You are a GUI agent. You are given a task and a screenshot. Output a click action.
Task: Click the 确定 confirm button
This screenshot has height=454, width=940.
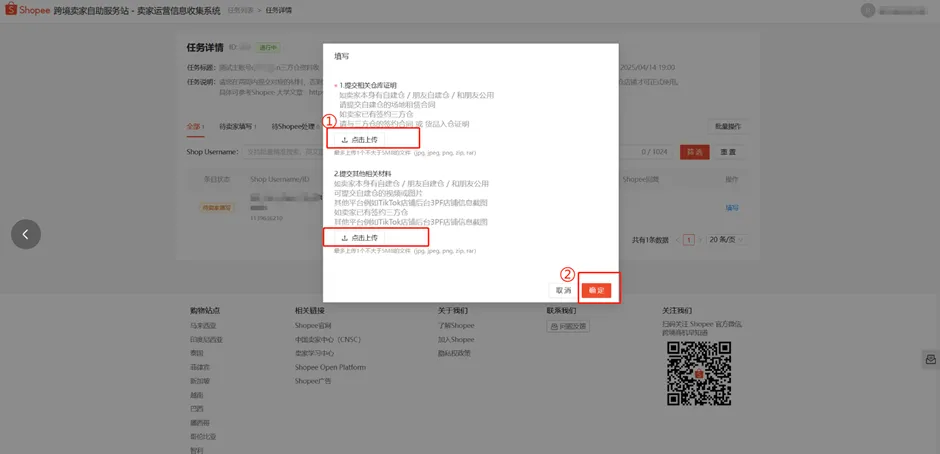click(x=596, y=290)
